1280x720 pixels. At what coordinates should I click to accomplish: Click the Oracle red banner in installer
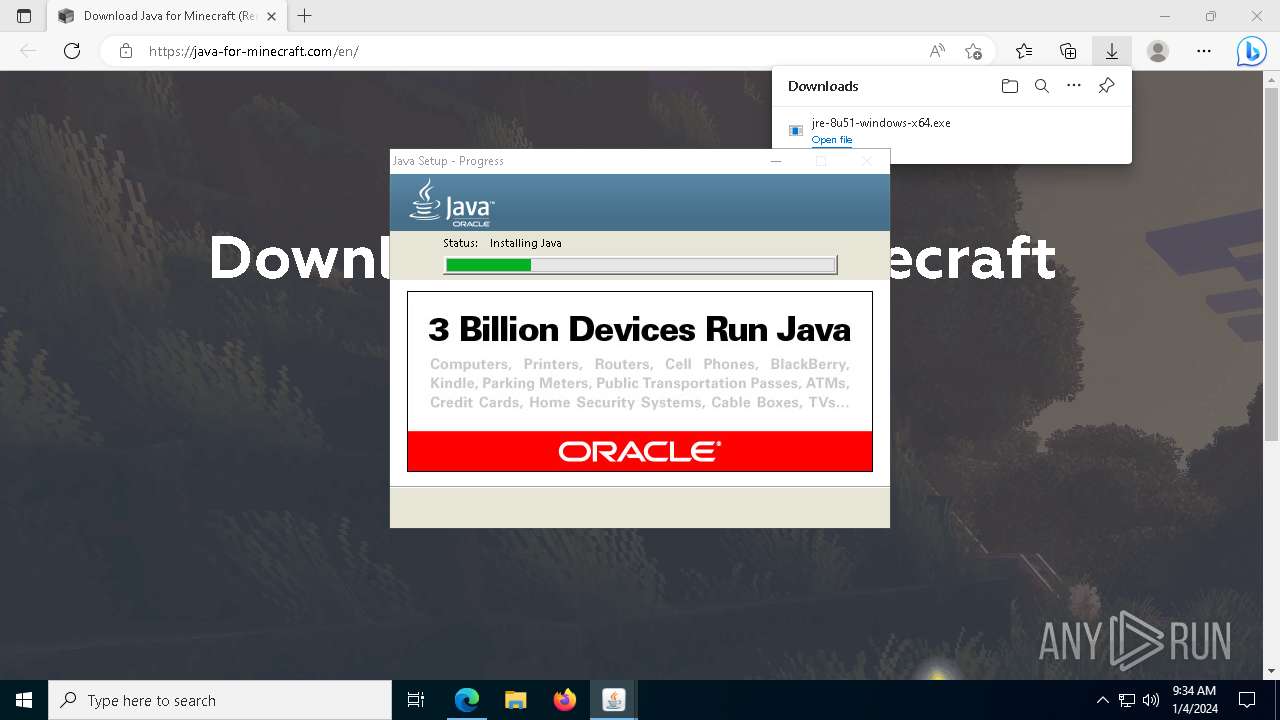pyautogui.click(x=640, y=451)
